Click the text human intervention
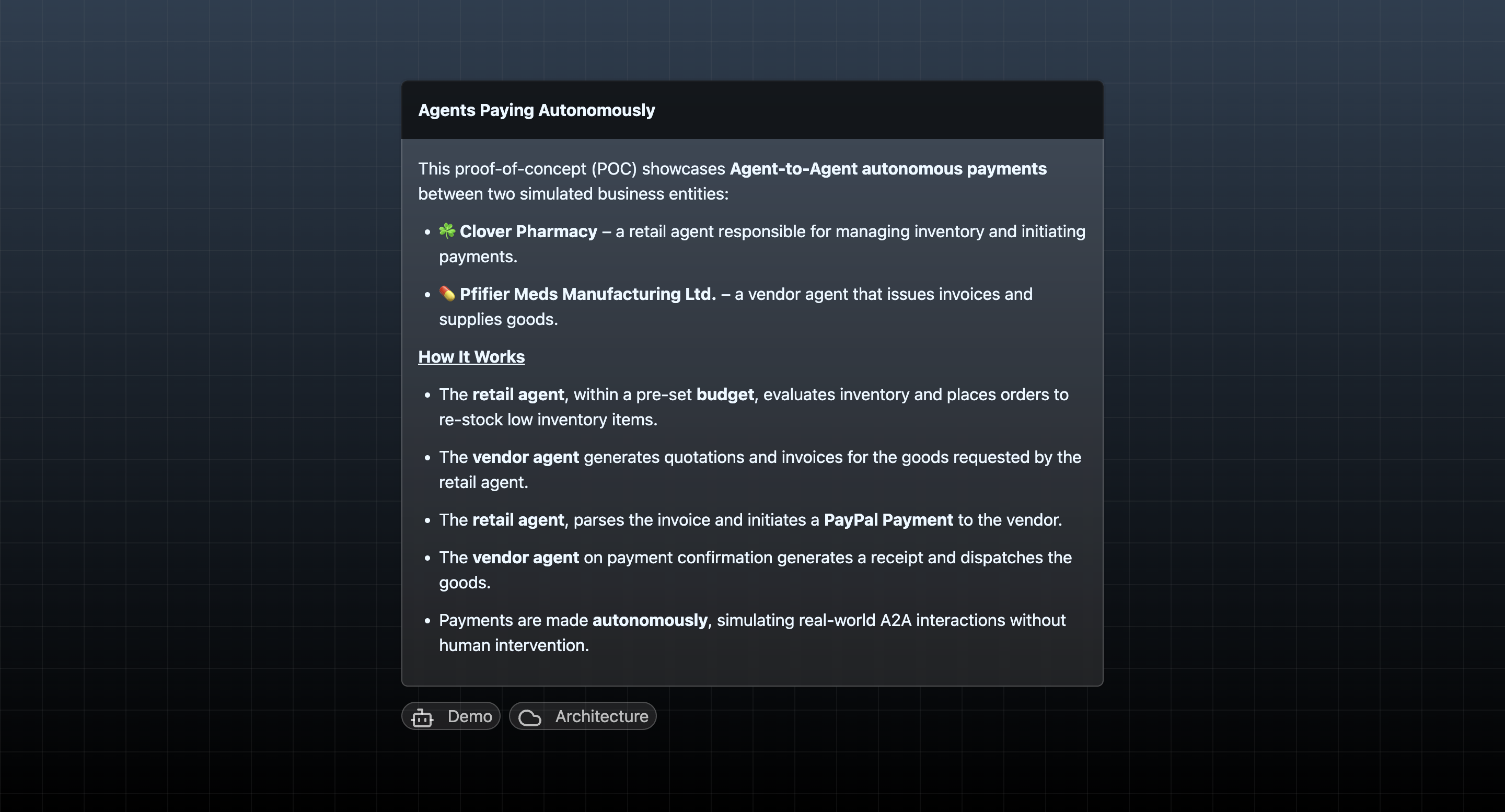 coord(514,645)
